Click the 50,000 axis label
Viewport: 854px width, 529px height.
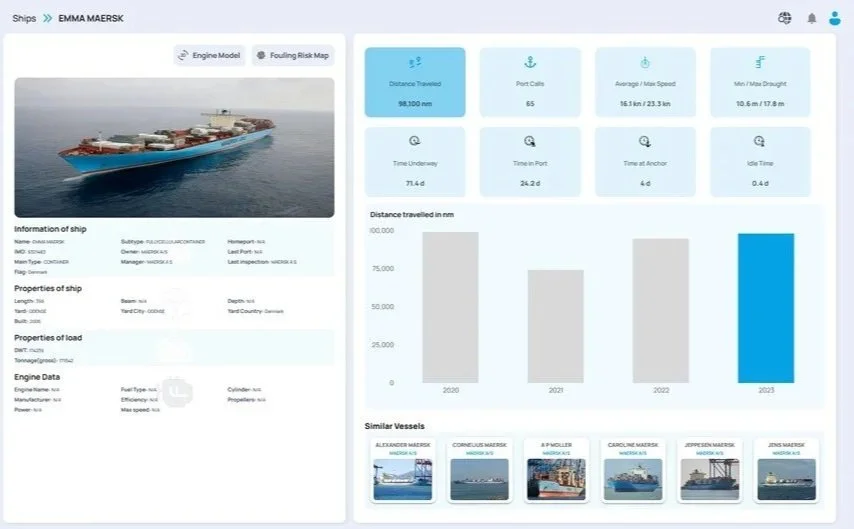coord(383,307)
